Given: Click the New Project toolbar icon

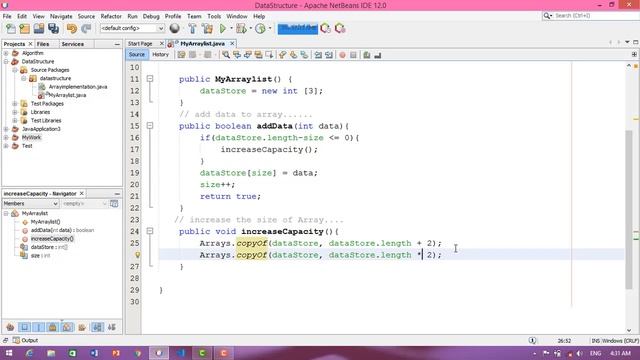Looking at the screenshot, I should coord(24,29).
